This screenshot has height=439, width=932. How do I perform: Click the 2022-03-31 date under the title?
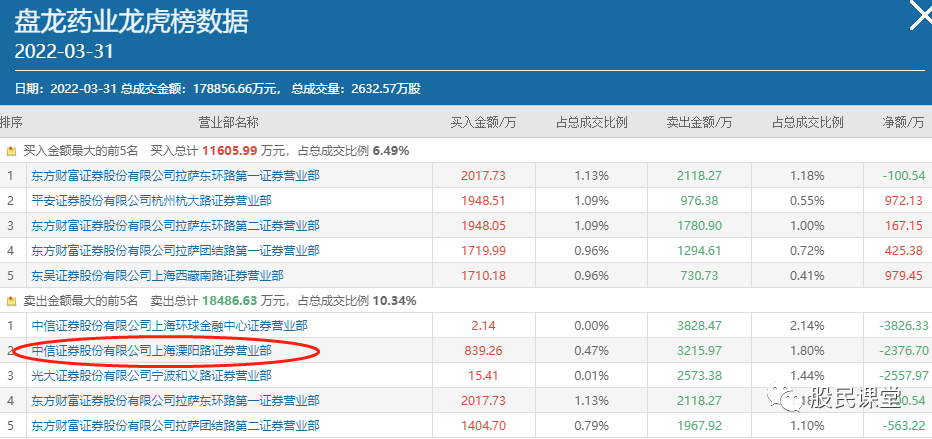pos(64,52)
